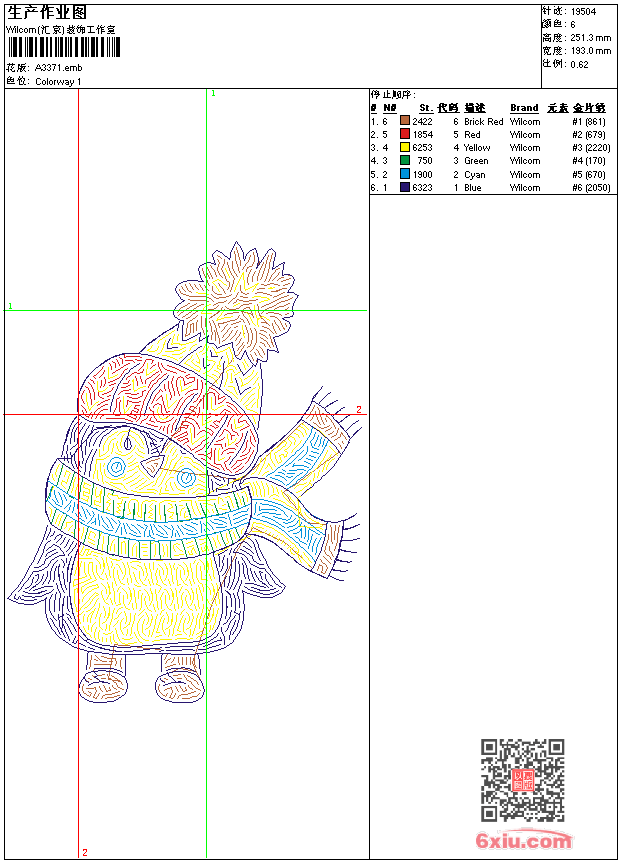
Task: Click the penguin's left eye
Action: pos(117,467)
